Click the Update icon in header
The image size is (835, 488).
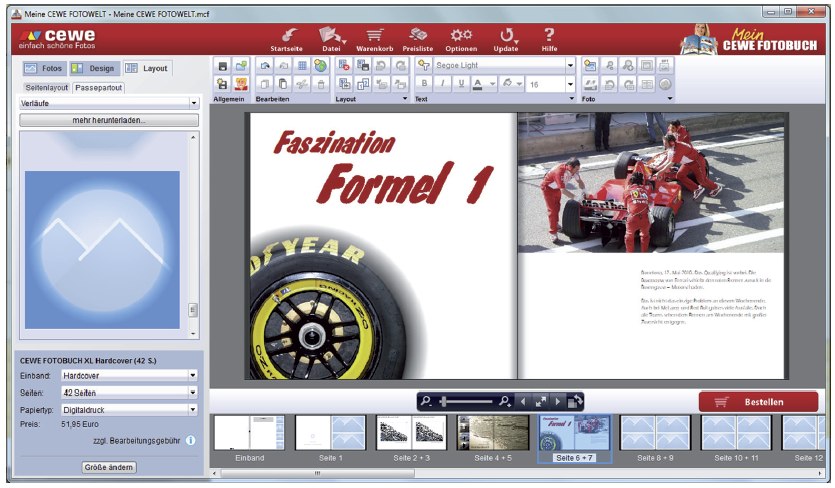pyautogui.click(x=506, y=36)
